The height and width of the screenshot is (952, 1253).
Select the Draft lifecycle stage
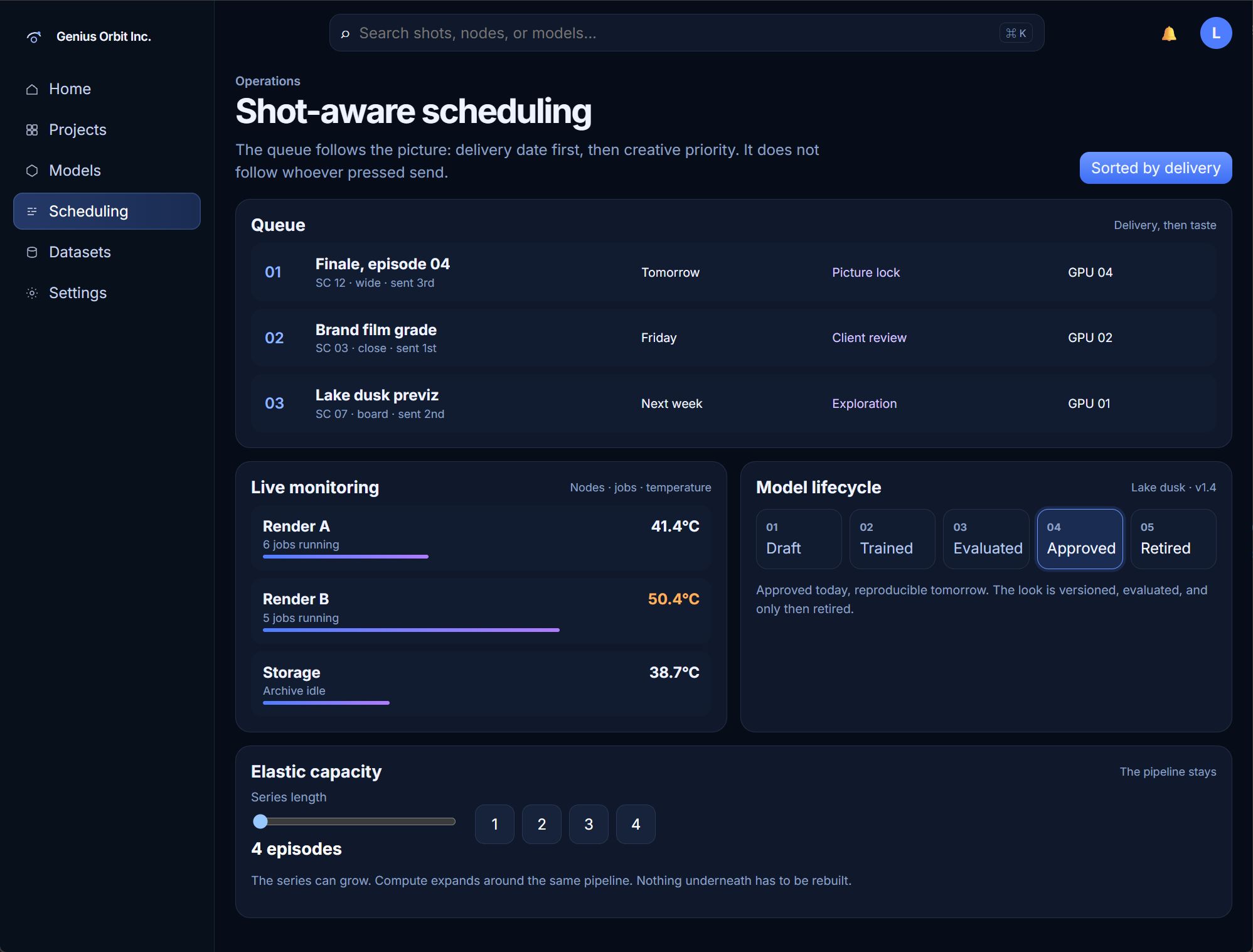coord(799,539)
